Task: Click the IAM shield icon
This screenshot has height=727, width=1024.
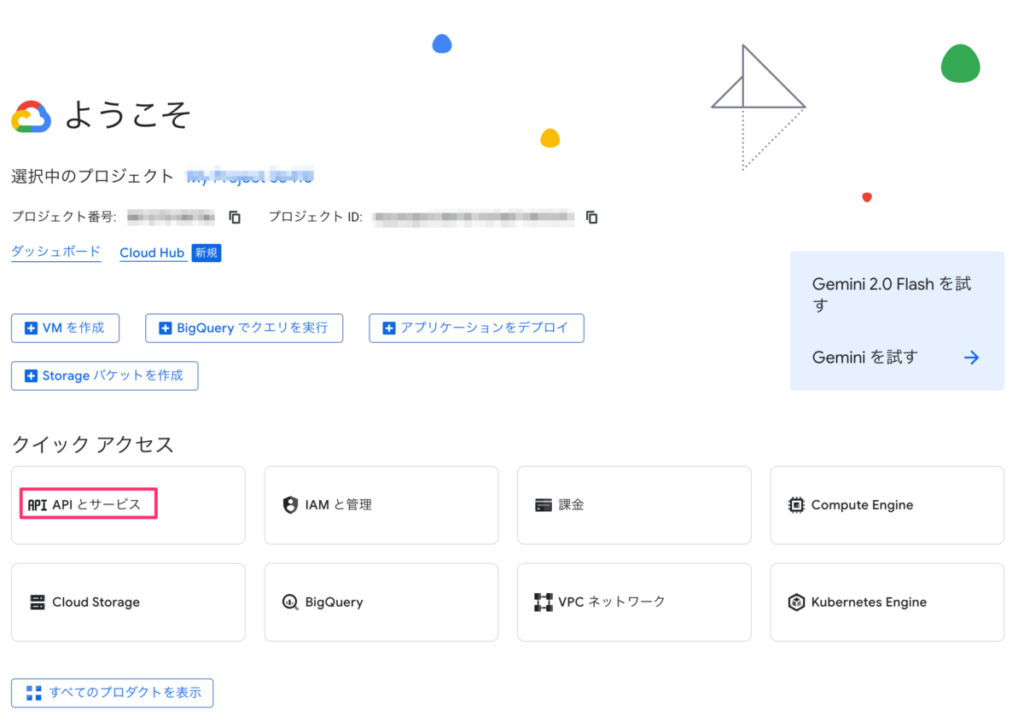Action: [290, 505]
